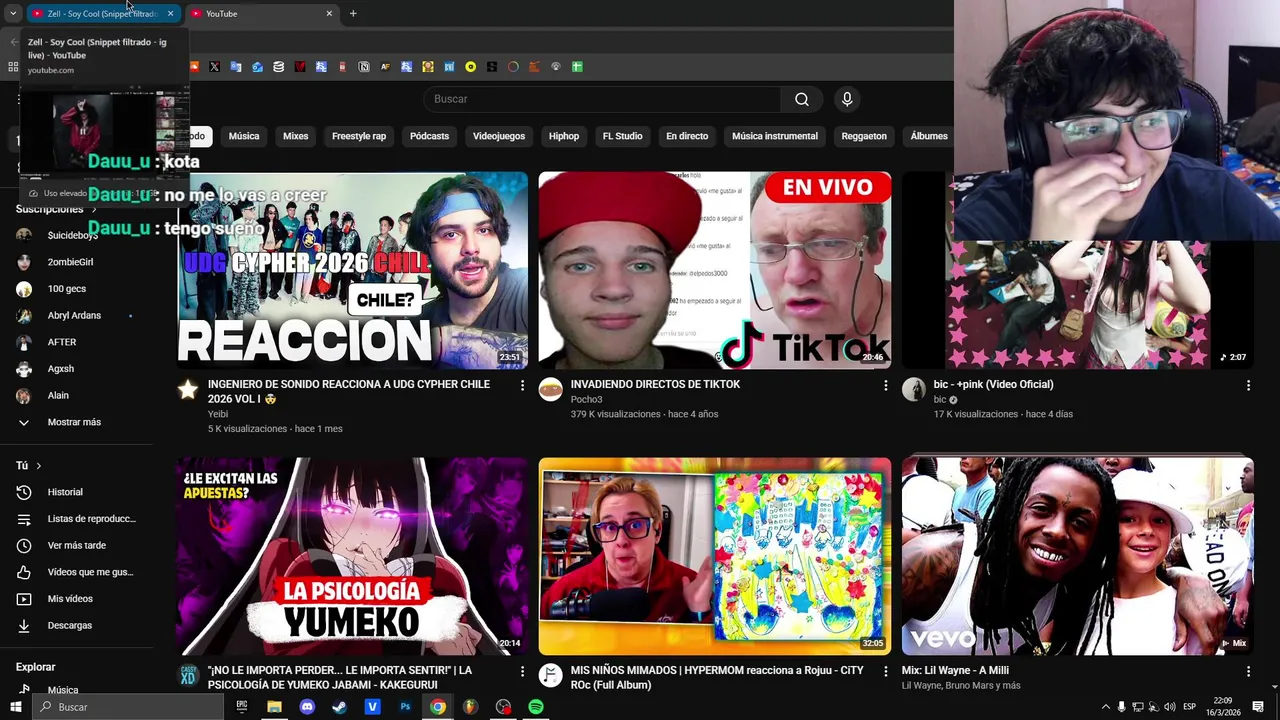Open Steam from the taskbar
The width and height of the screenshot is (1280, 720).
click(x=339, y=707)
